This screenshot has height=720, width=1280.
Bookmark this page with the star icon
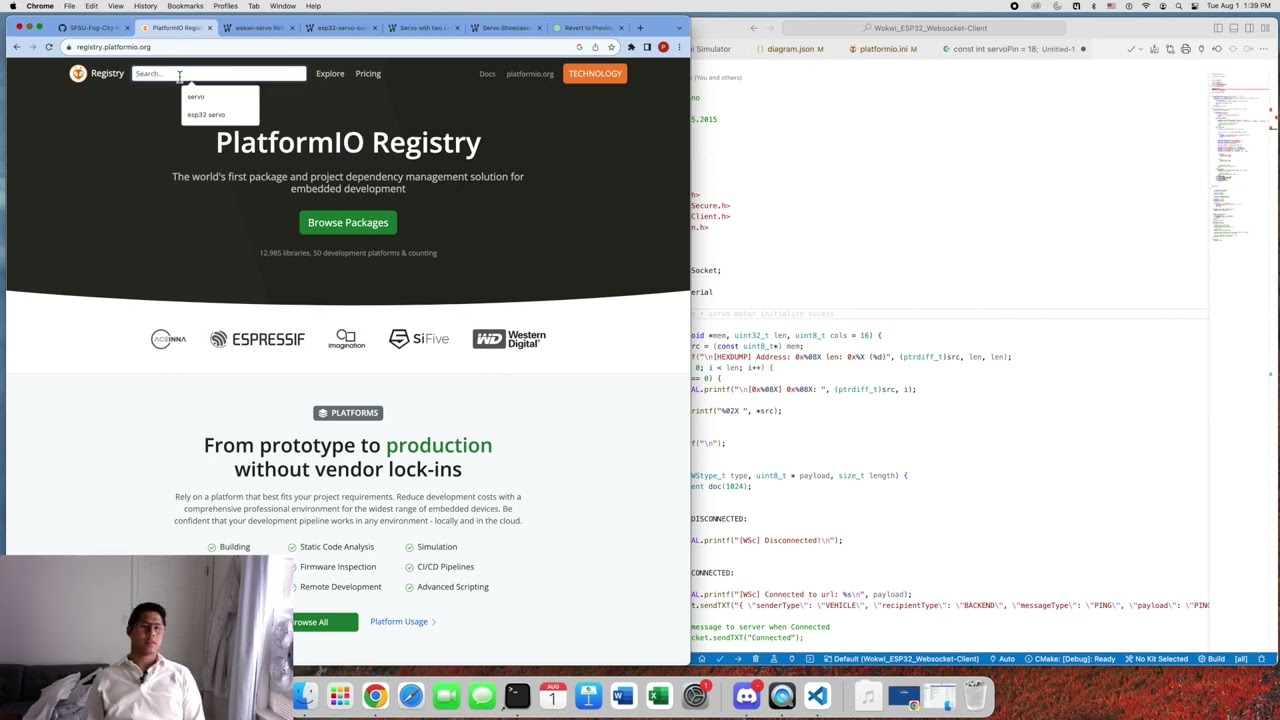pyautogui.click(x=611, y=47)
